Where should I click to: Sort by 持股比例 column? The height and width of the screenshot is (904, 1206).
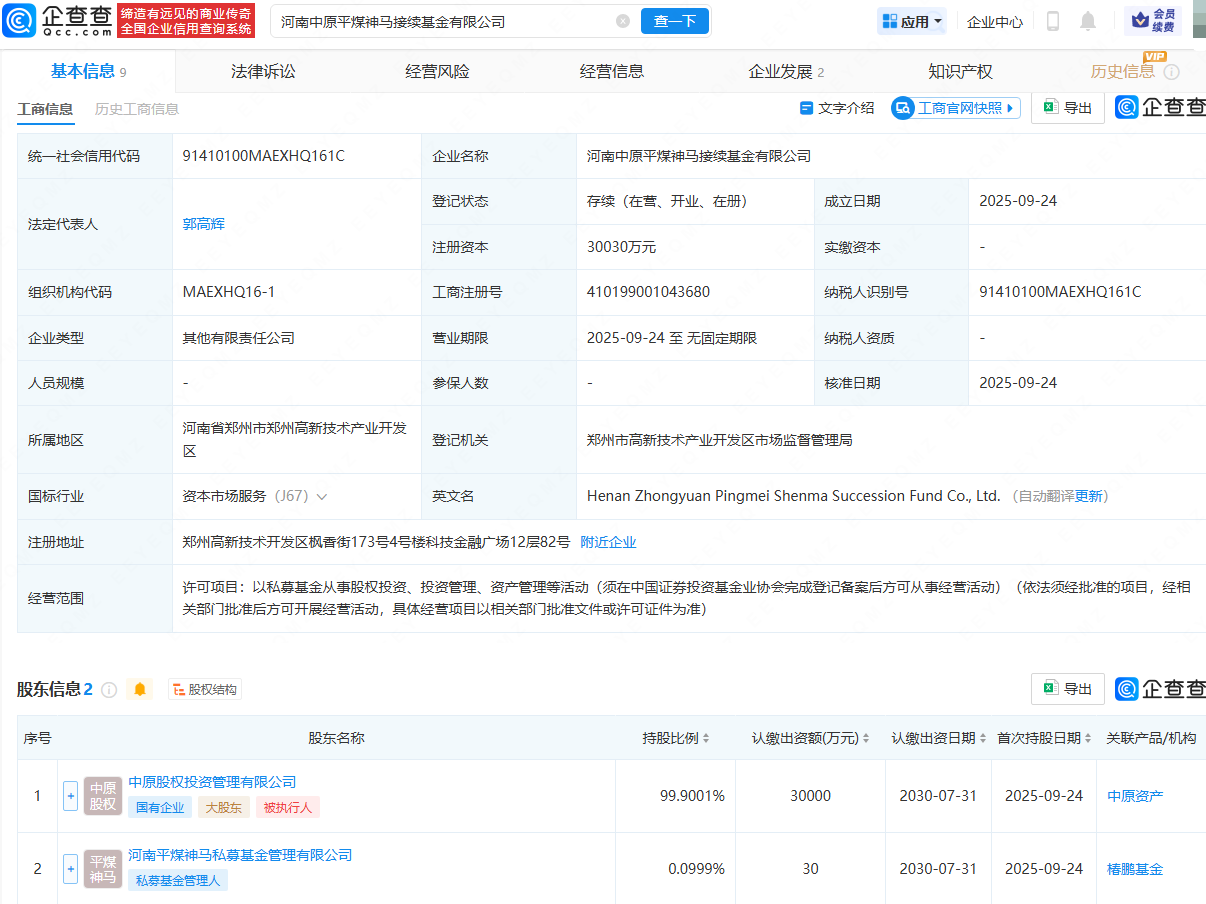click(x=676, y=738)
